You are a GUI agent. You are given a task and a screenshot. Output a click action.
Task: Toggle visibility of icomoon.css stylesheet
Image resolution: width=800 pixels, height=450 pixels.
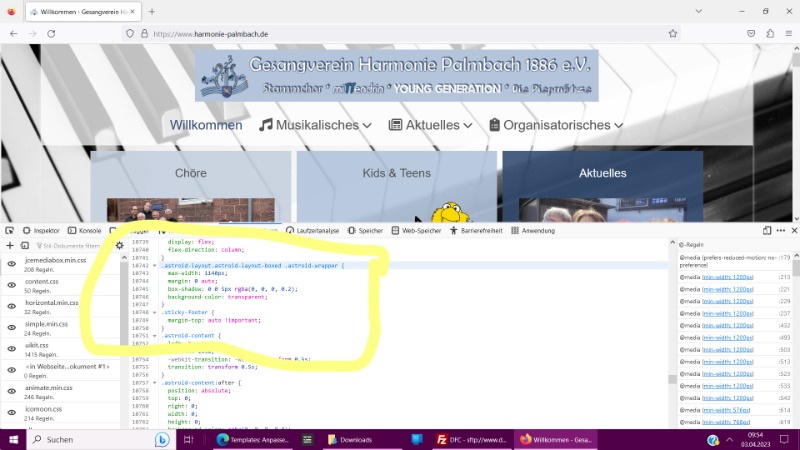(12, 412)
